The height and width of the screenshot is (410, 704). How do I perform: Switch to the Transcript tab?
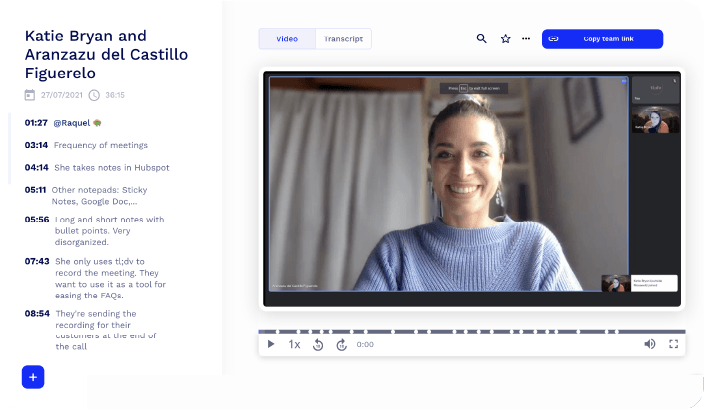tap(343, 39)
